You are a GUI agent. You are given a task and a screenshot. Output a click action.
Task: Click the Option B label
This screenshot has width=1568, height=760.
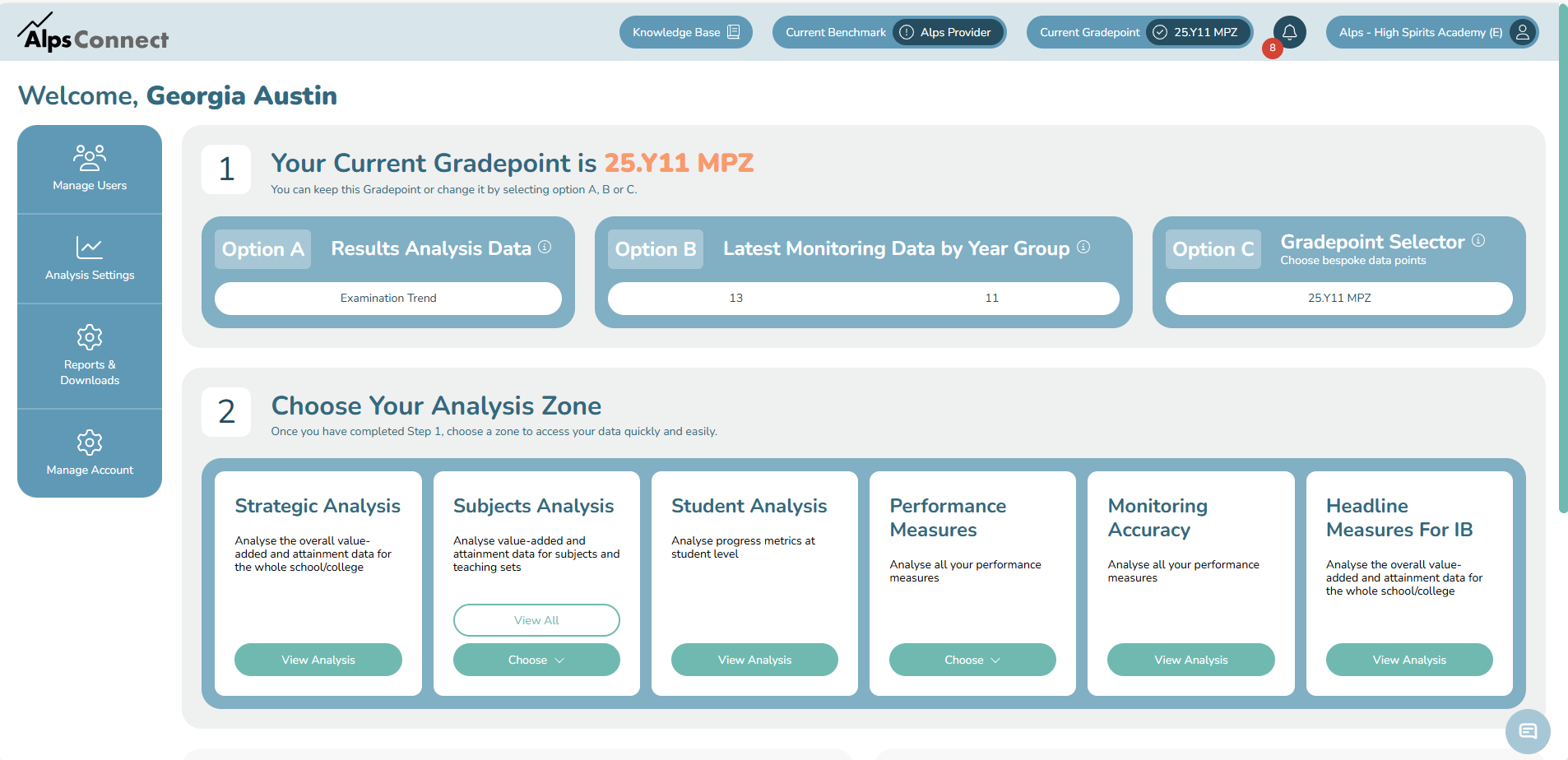pos(656,249)
